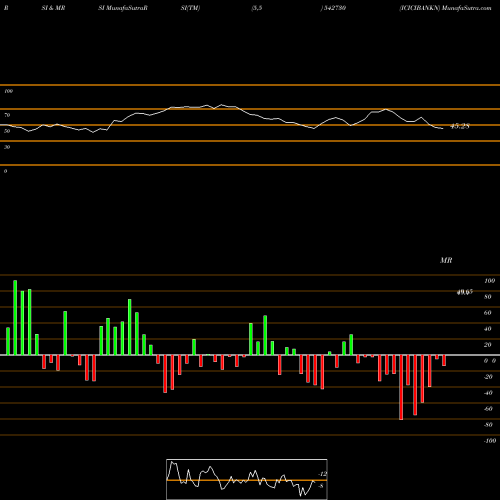Click the "(5,5" parameter text

257,8
